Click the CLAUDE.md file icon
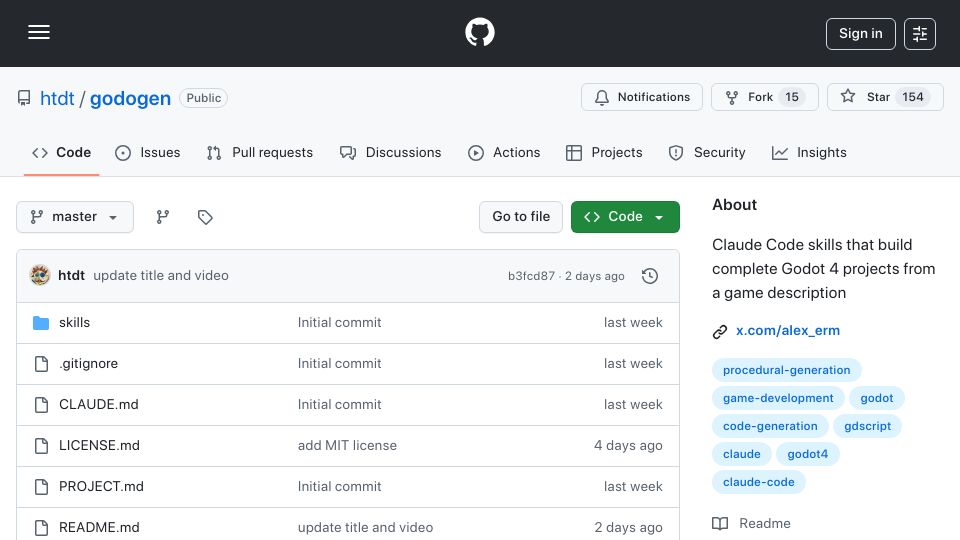This screenshot has height=540, width=960. (41, 405)
